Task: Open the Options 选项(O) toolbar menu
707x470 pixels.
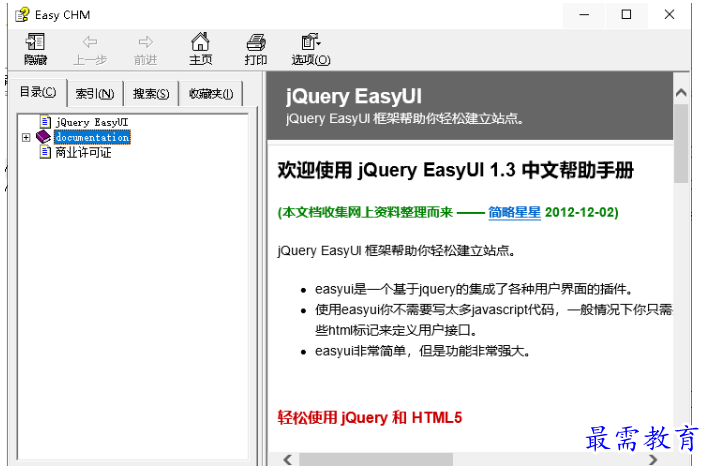Action: (311, 49)
